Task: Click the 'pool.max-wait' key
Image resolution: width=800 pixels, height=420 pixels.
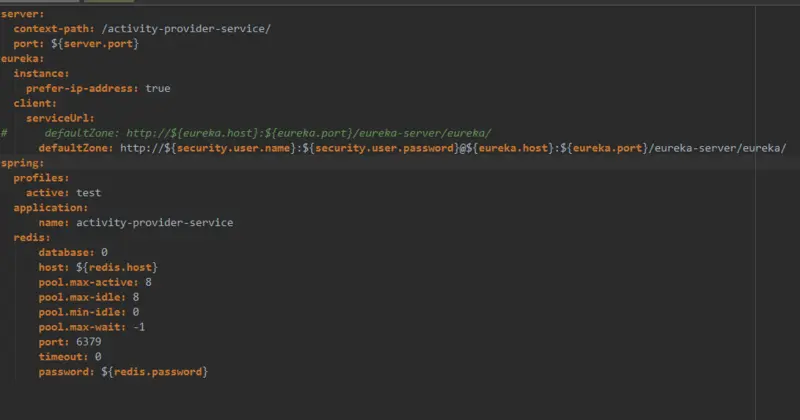Action: (x=82, y=327)
